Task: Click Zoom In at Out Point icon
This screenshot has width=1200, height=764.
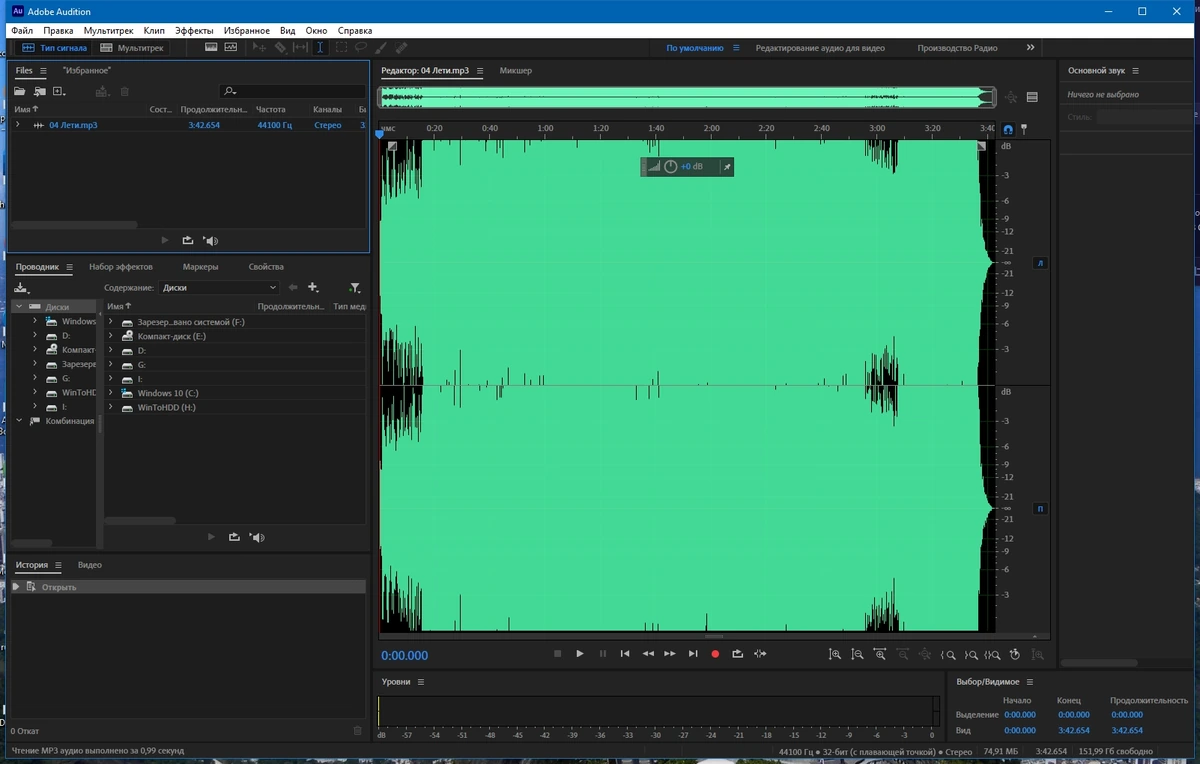Action: [970, 655]
